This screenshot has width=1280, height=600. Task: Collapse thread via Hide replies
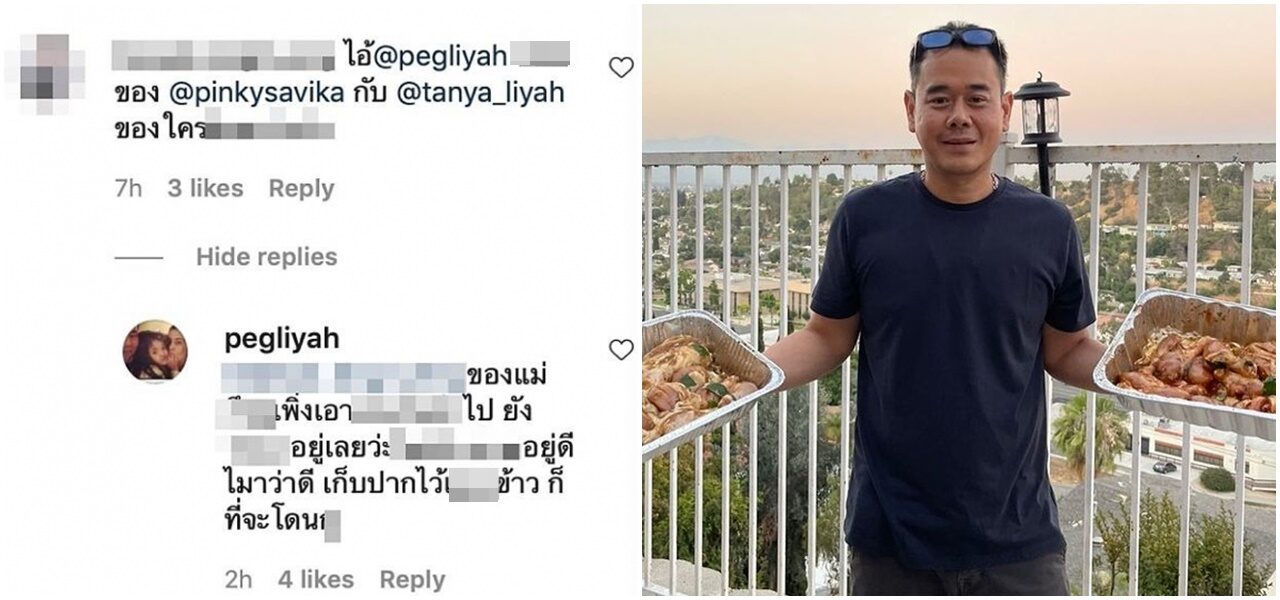(266, 257)
